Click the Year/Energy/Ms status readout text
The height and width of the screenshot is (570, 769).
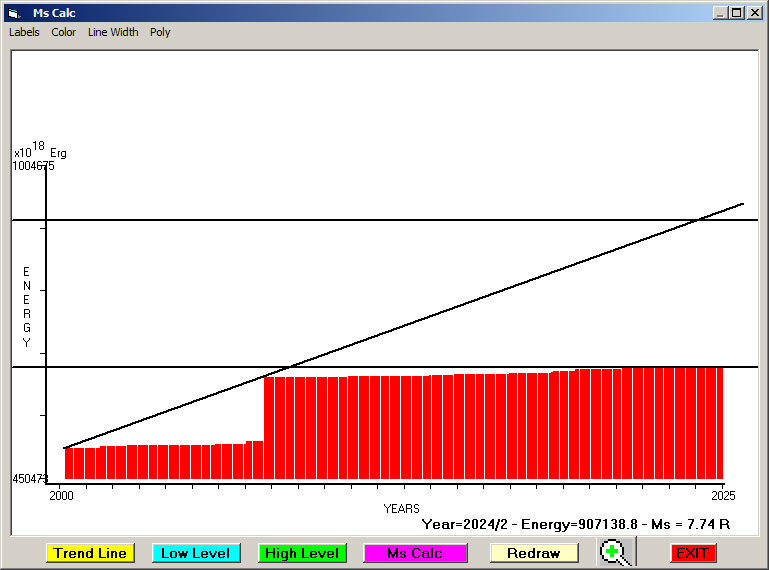[575, 523]
